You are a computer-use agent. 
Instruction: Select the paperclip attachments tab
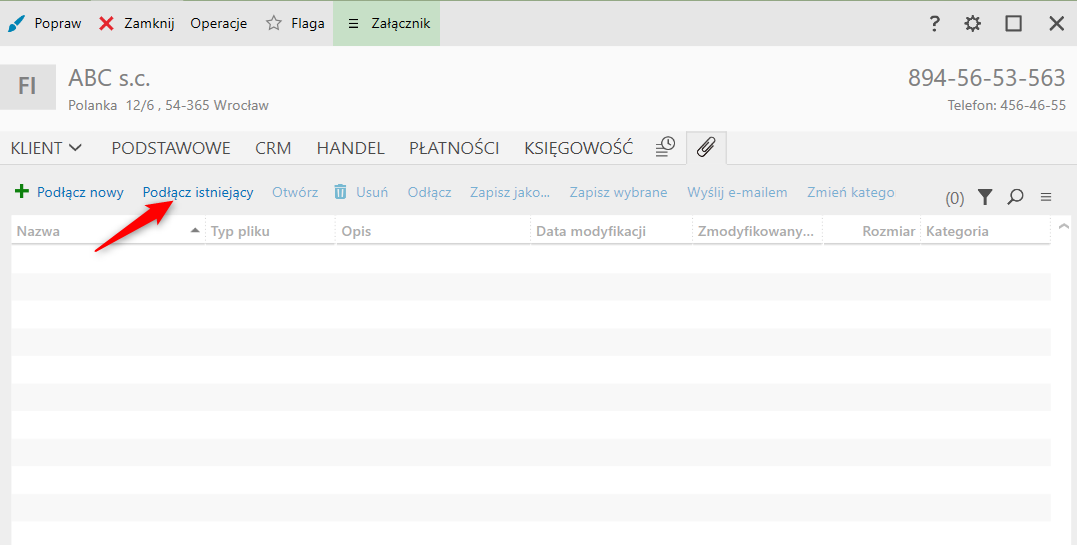tap(706, 148)
